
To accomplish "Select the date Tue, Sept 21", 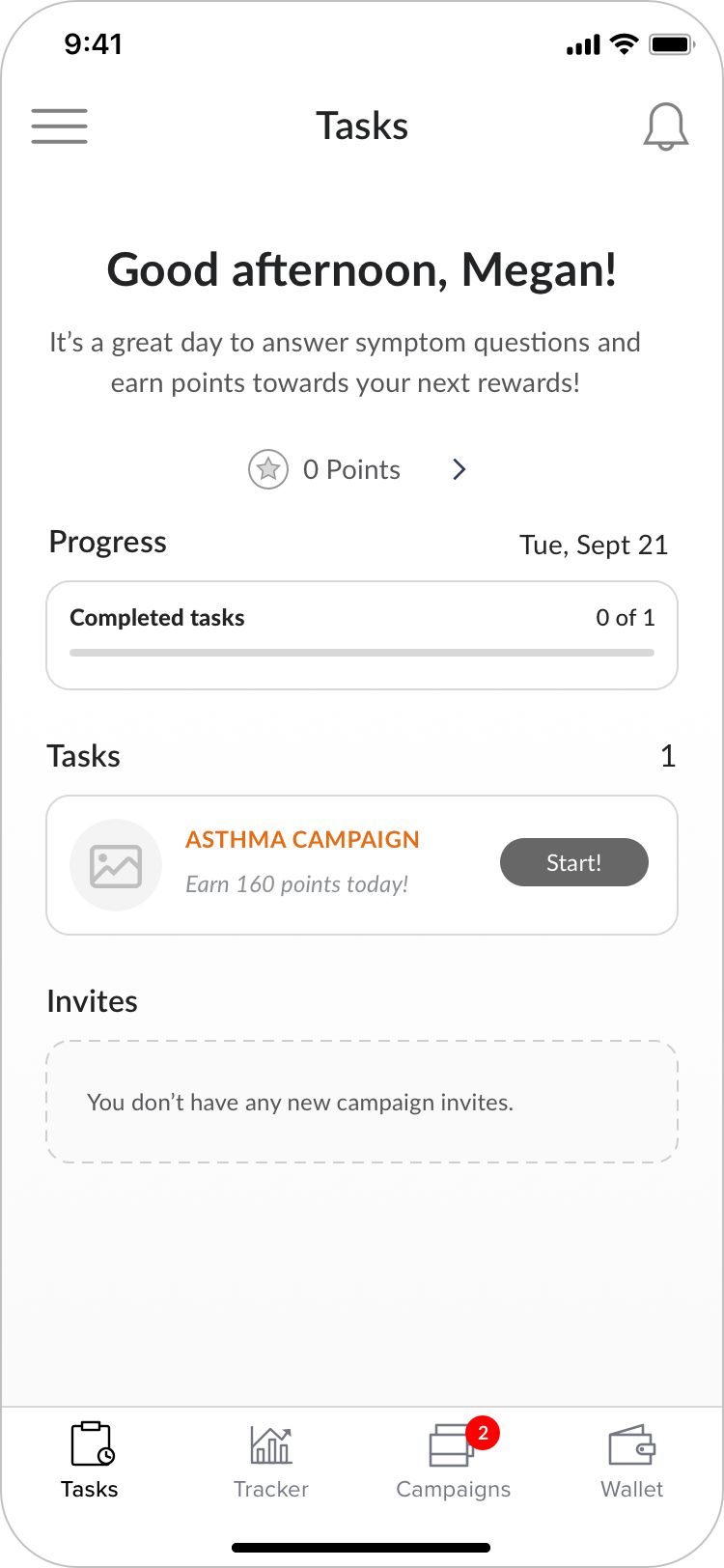I will click(x=593, y=545).
